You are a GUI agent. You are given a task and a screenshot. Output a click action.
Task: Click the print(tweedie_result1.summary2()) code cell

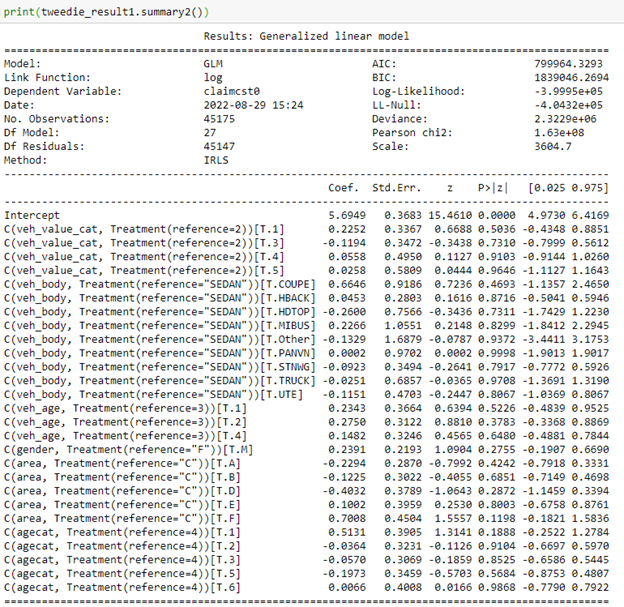(118, 10)
